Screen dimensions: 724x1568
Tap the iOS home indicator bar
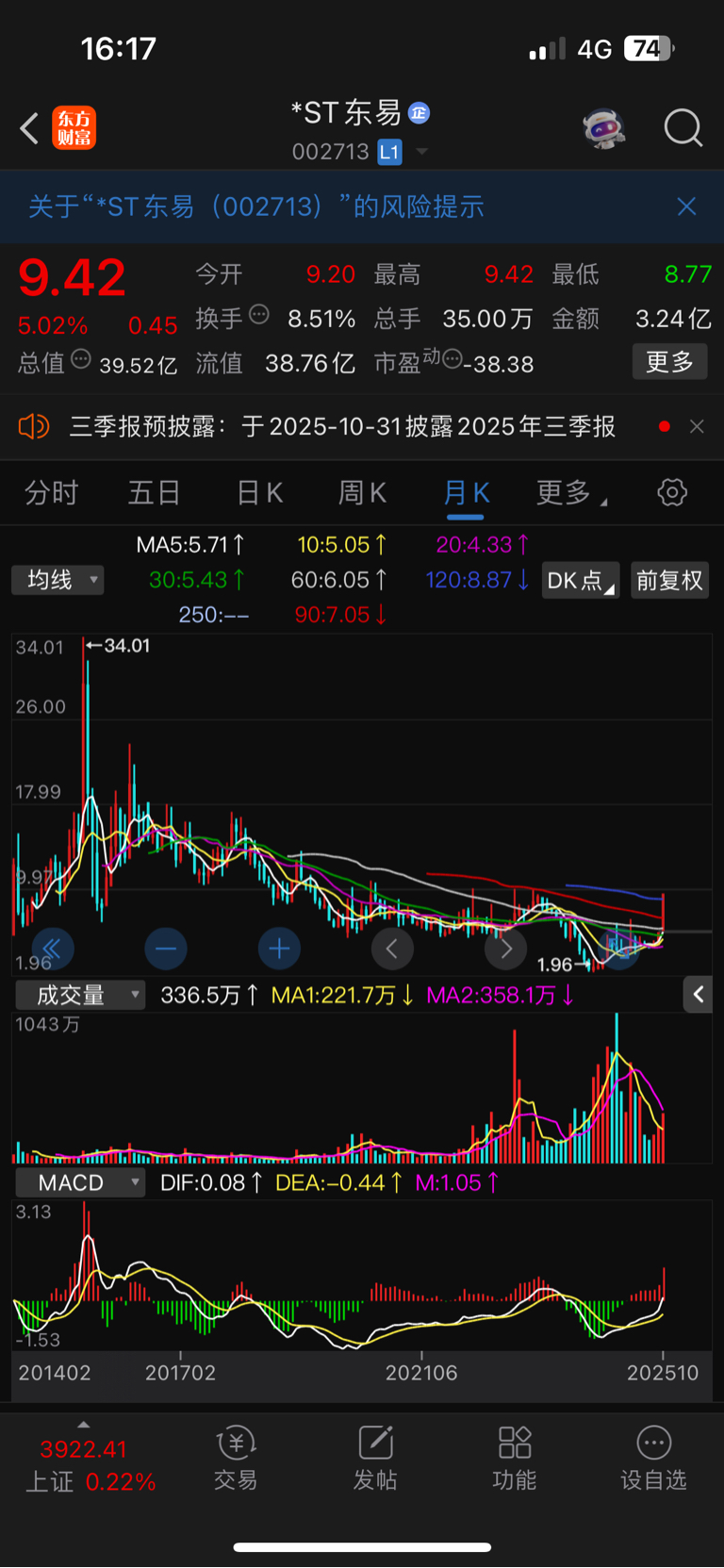tap(362, 1547)
